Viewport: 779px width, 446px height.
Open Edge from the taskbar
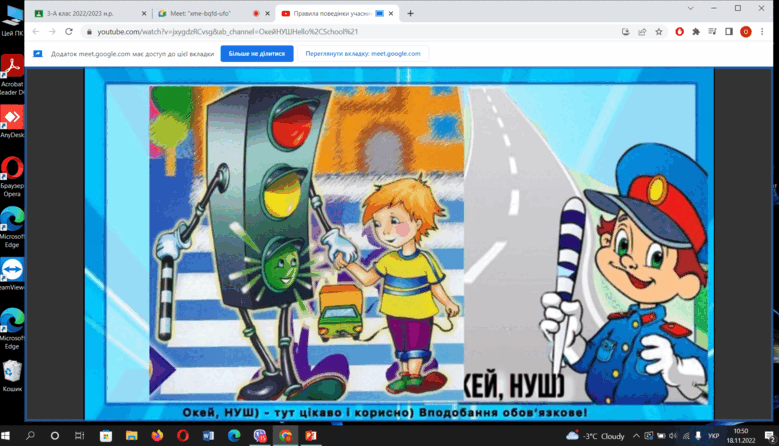pos(234,436)
